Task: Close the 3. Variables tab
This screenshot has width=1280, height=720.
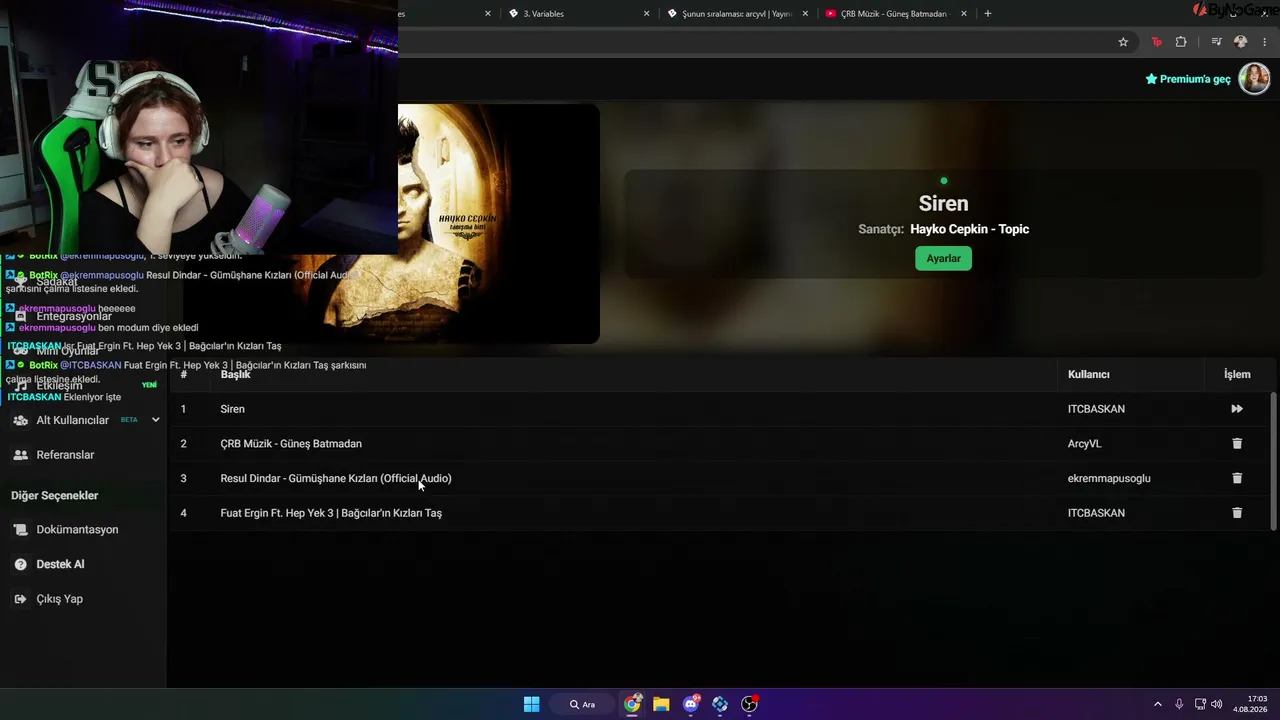Action: tap(646, 14)
